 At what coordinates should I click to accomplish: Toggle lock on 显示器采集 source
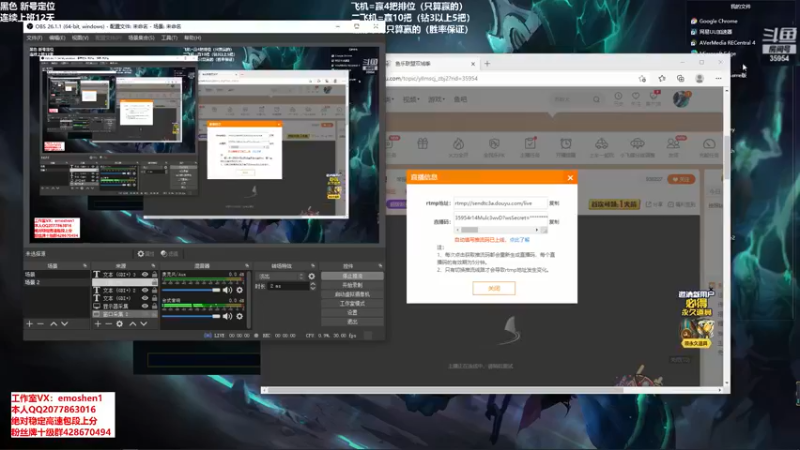pos(154,306)
